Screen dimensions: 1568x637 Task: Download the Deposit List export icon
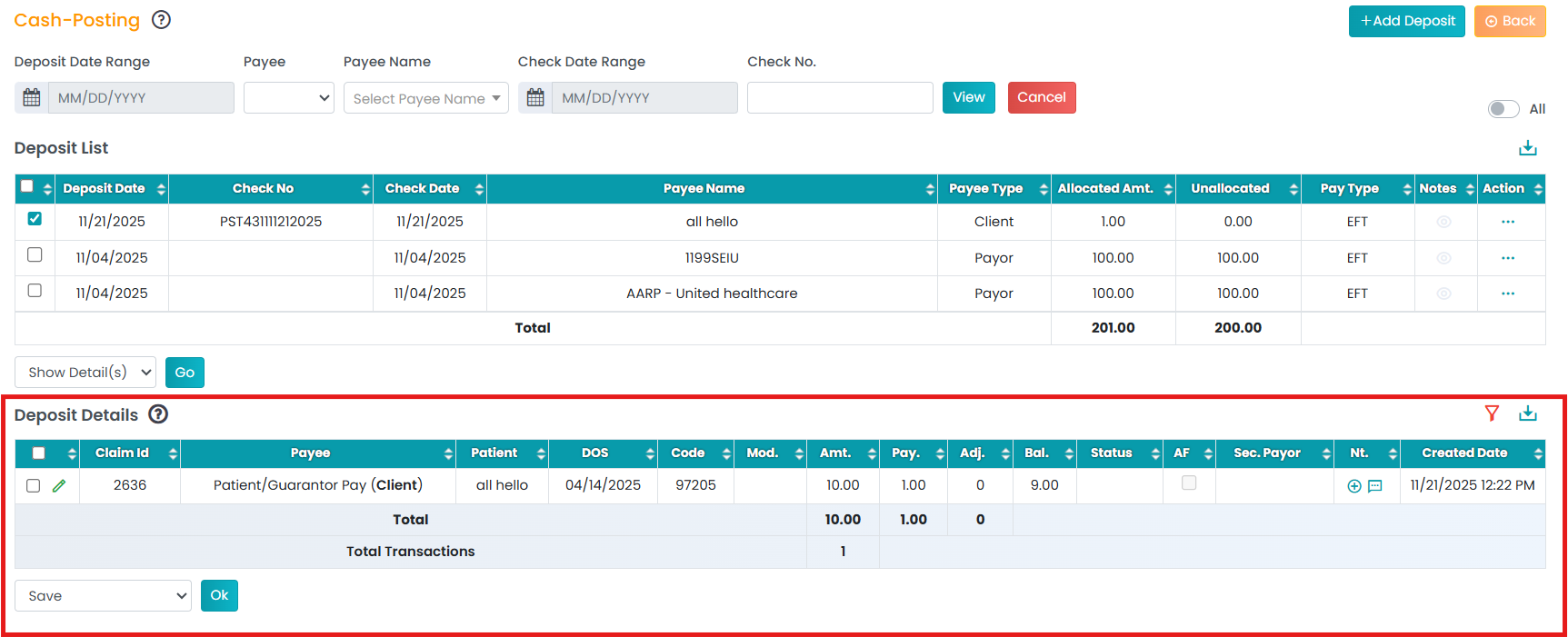pyautogui.click(x=1528, y=148)
